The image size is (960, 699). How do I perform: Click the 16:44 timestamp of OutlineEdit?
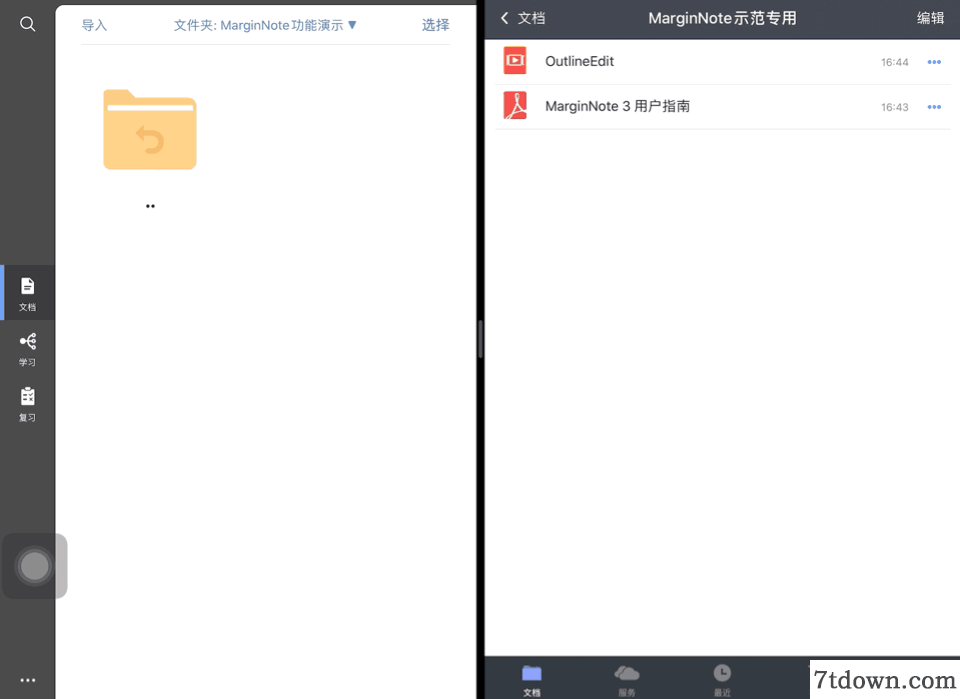(x=894, y=62)
